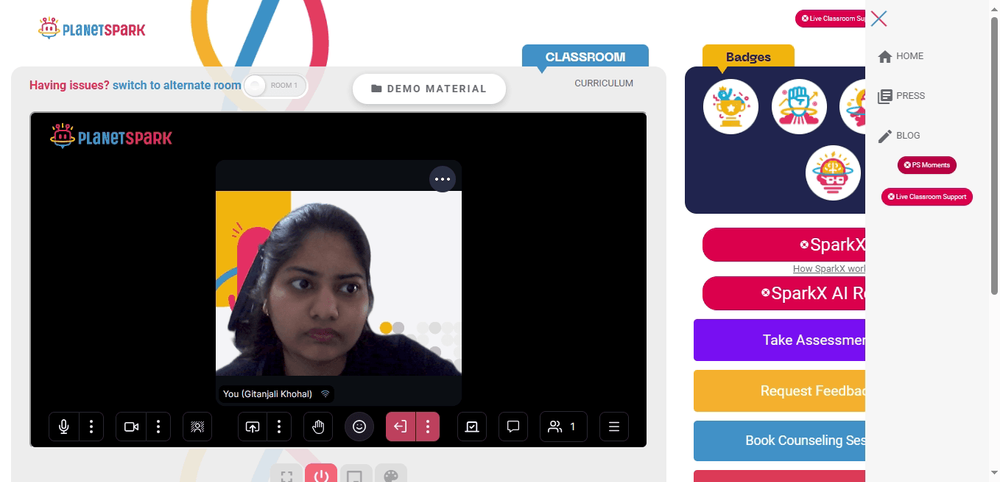
Task: Click the Having issues? text
Action: tap(70, 85)
